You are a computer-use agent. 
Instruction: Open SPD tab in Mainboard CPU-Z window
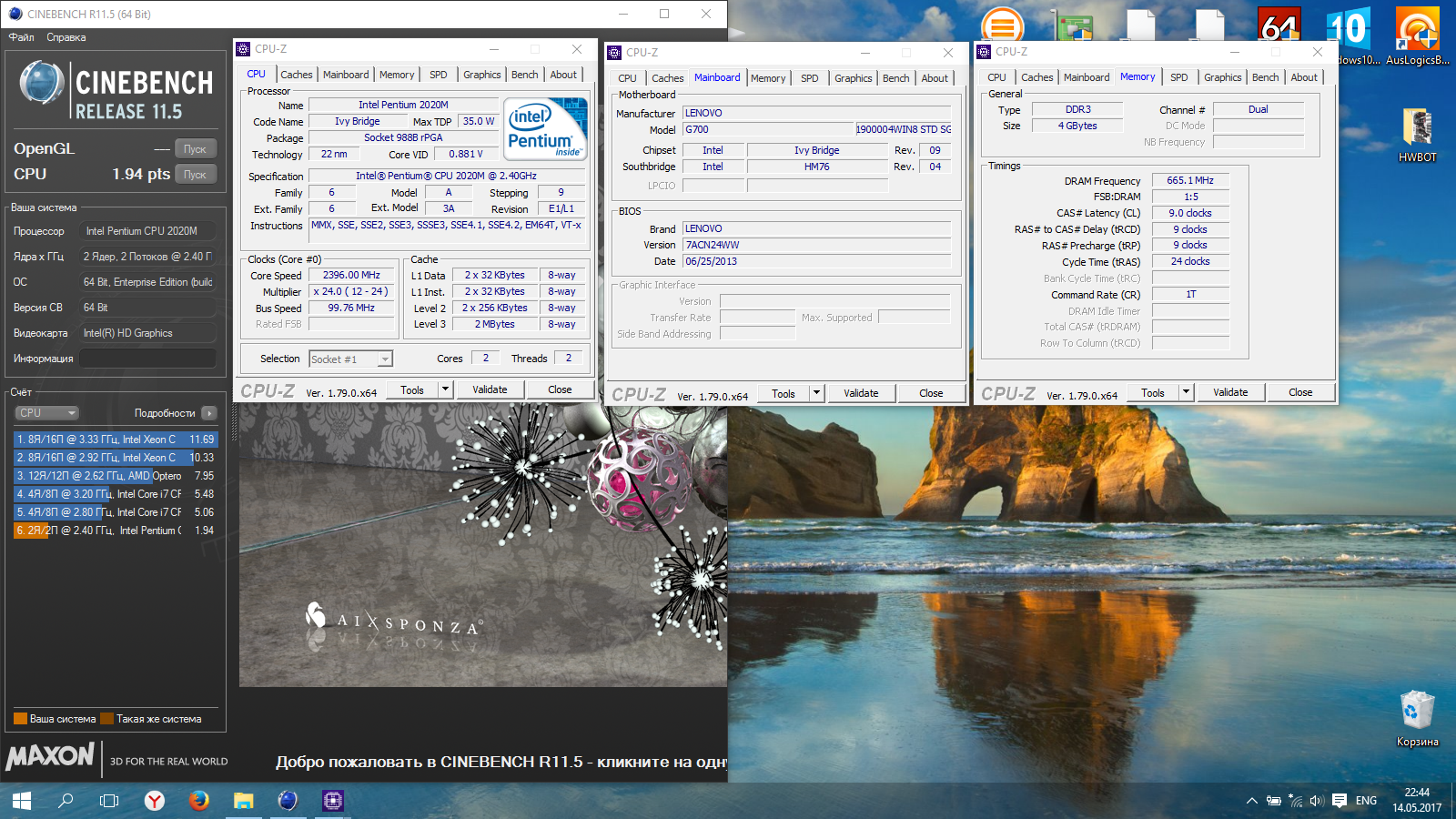tap(810, 78)
